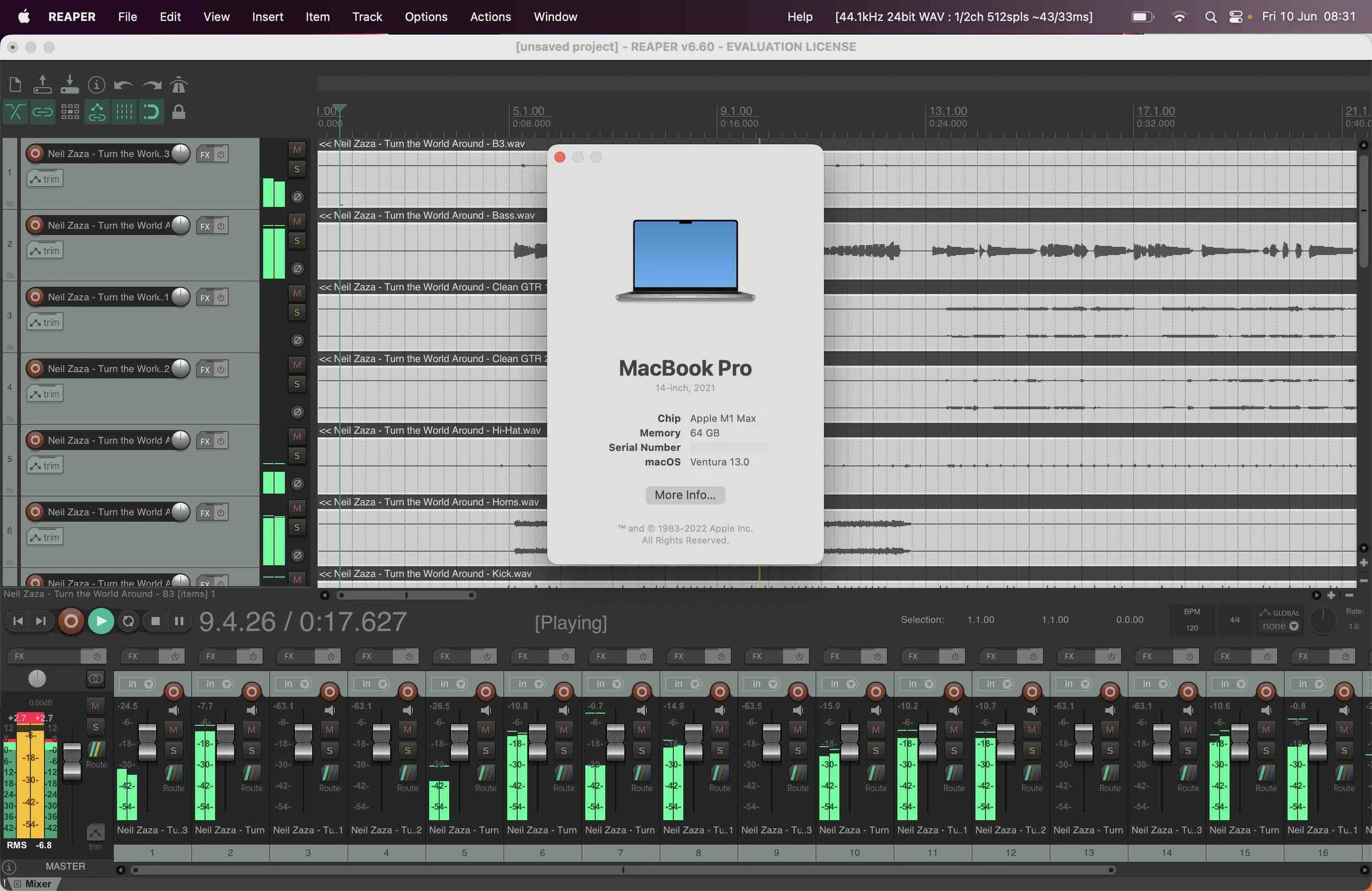The width and height of the screenshot is (1372, 891).
Task: Click the auto-crossfade toolbar icon
Action: tap(15, 112)
